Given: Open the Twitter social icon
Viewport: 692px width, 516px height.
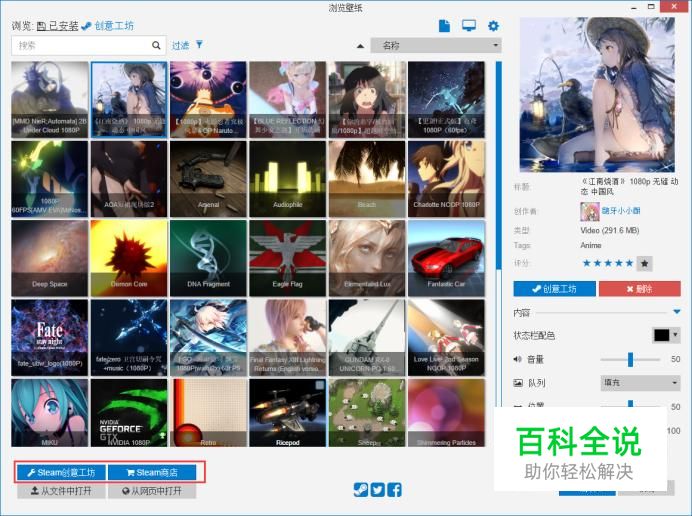Looking at the screenshot, I should (377, 490).
